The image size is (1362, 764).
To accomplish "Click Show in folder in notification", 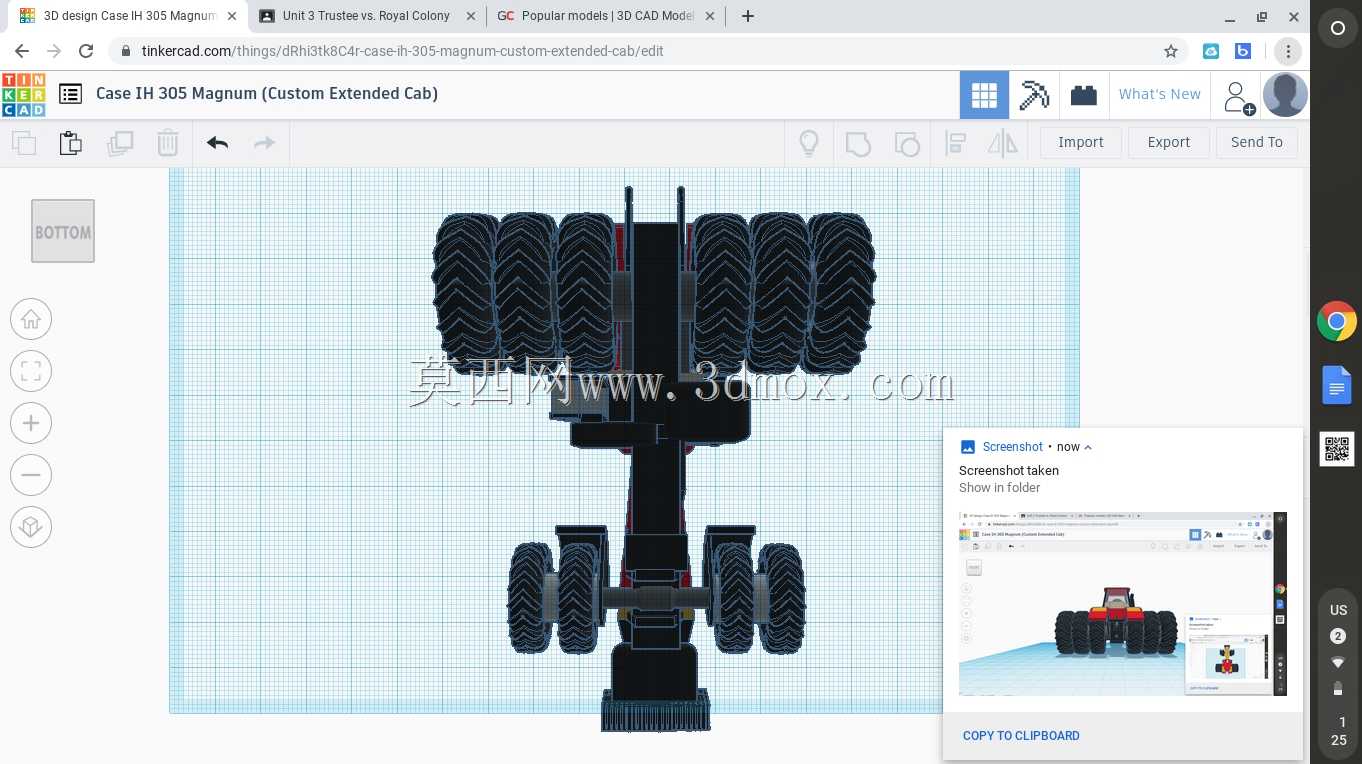I will (x=1000, y=488).
